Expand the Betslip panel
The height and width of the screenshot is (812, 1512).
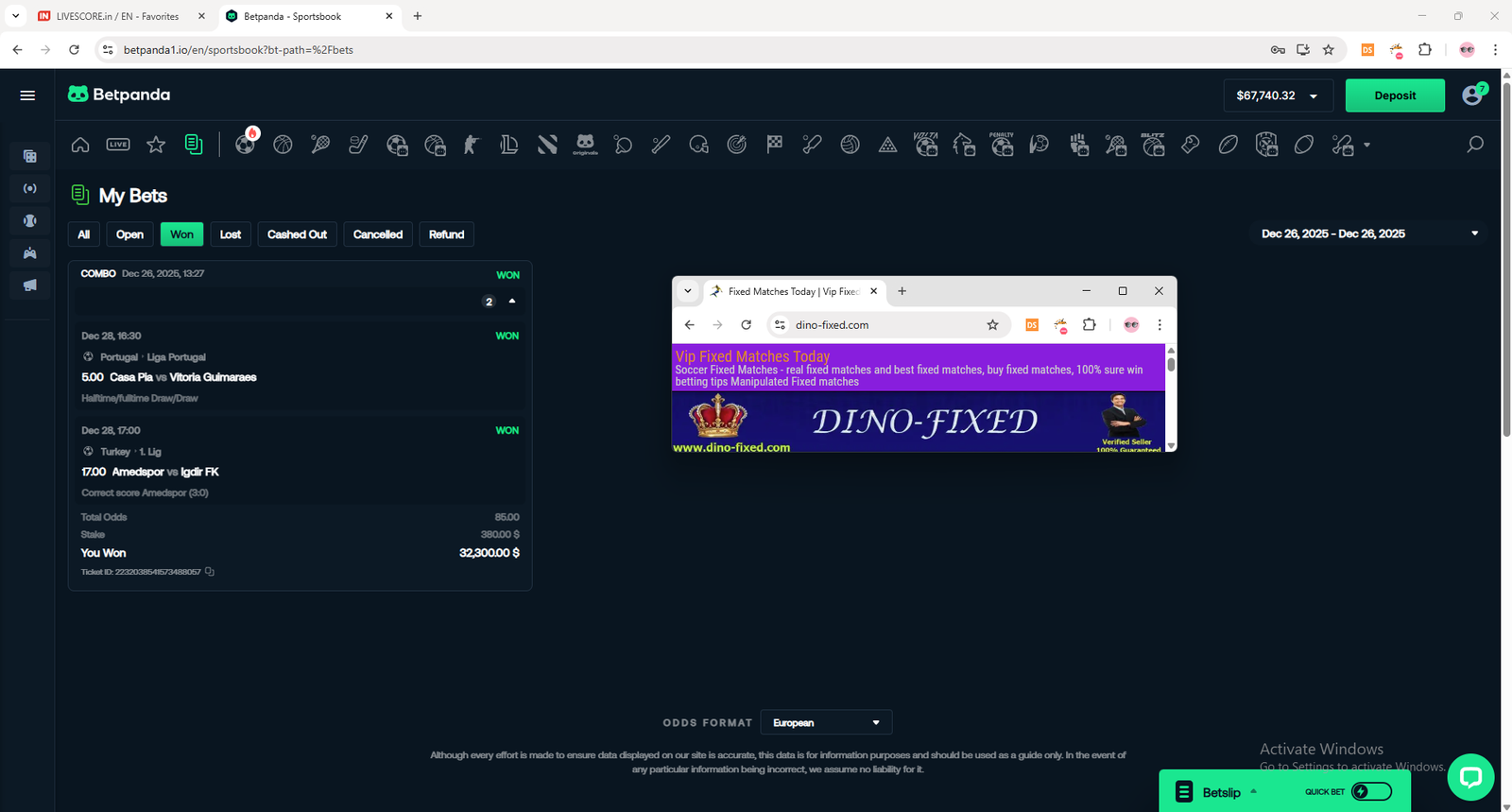[x=1221, y=792]
